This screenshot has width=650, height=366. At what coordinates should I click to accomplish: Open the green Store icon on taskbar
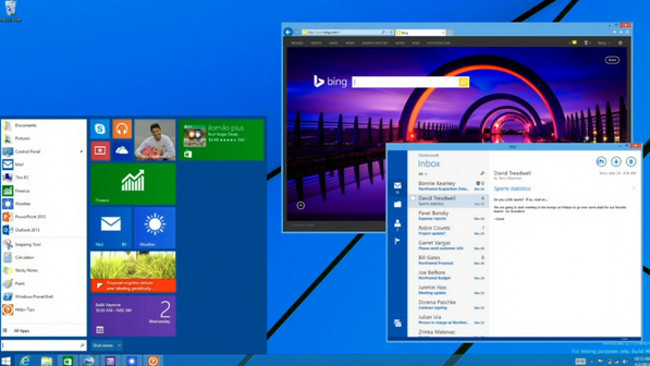[68, 361]
